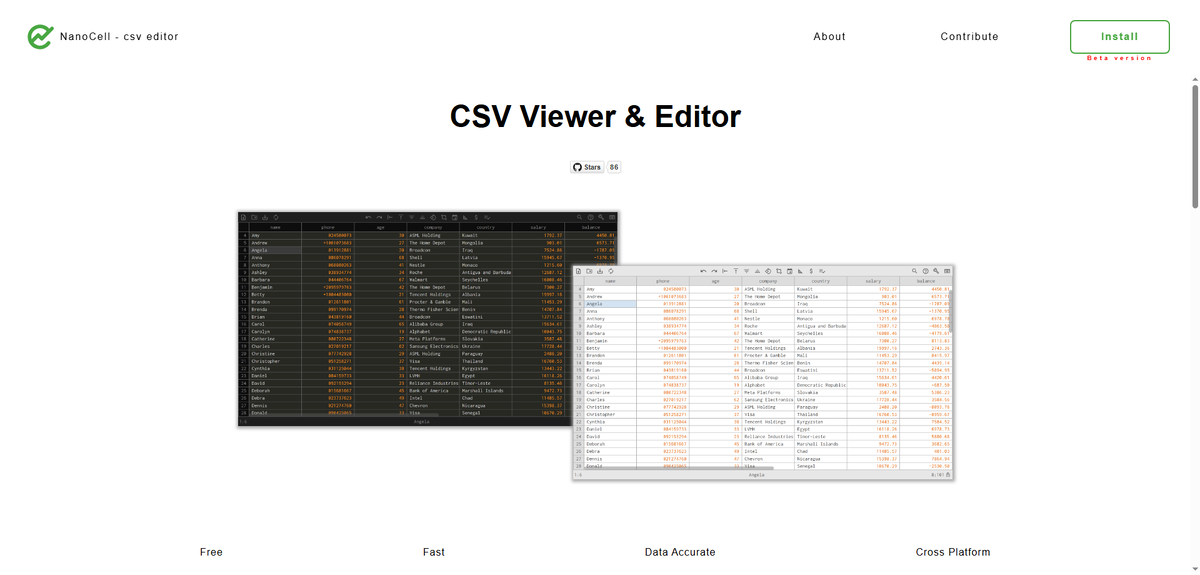This screenshot has width=1200, height=575.
Task: Click help question icon in dark screenshot
Action: click(x=590, y=217)
